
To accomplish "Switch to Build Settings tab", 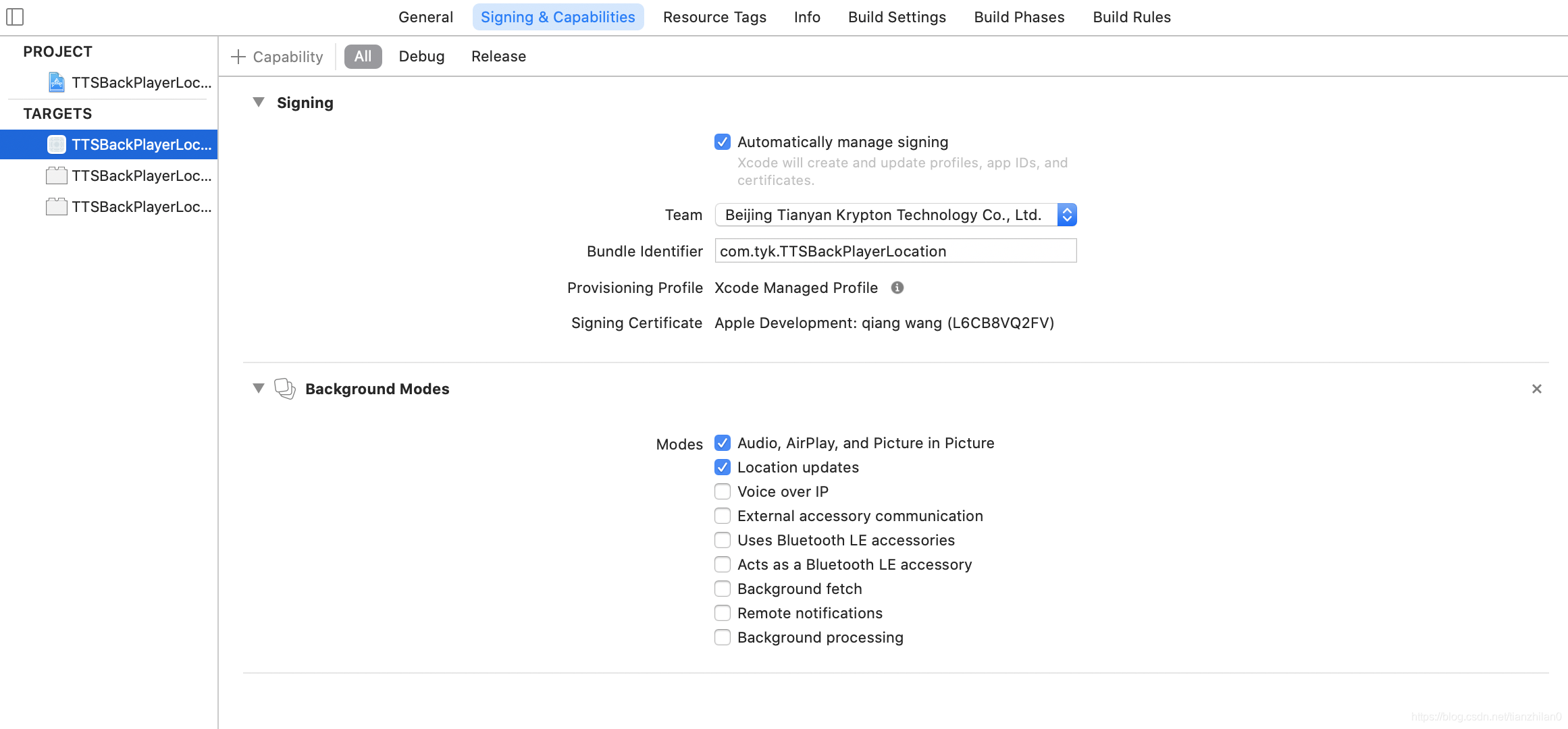I will (897, 17).
